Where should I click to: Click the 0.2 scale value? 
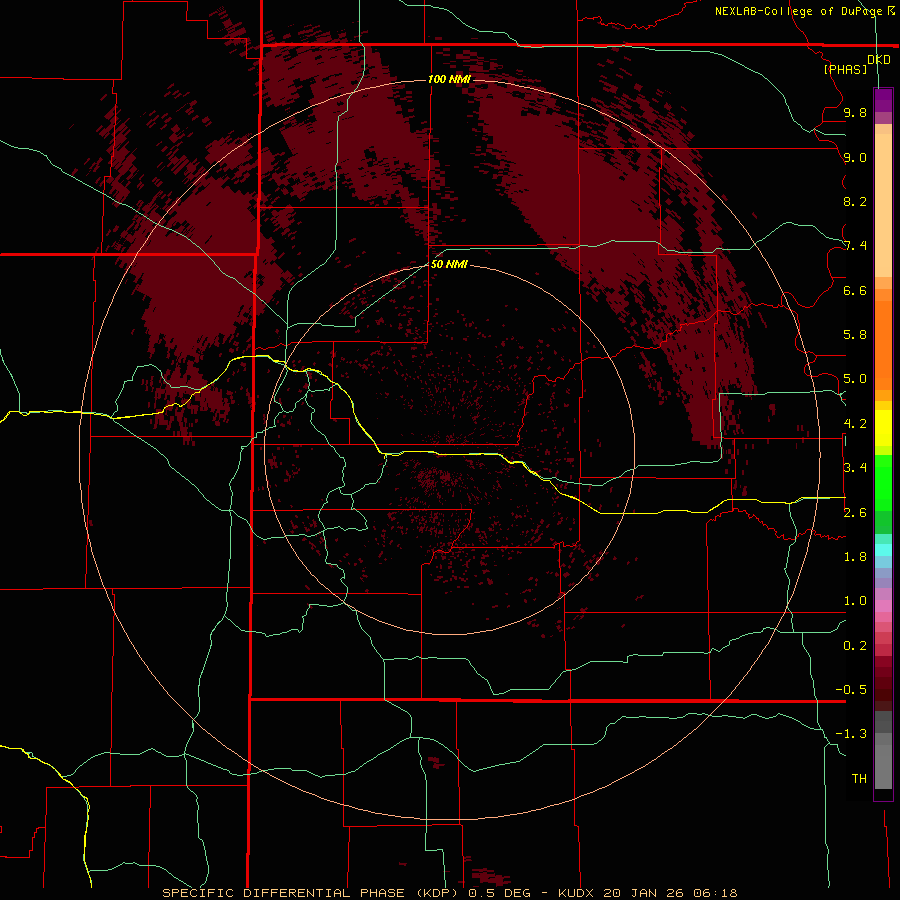(855, 646)
